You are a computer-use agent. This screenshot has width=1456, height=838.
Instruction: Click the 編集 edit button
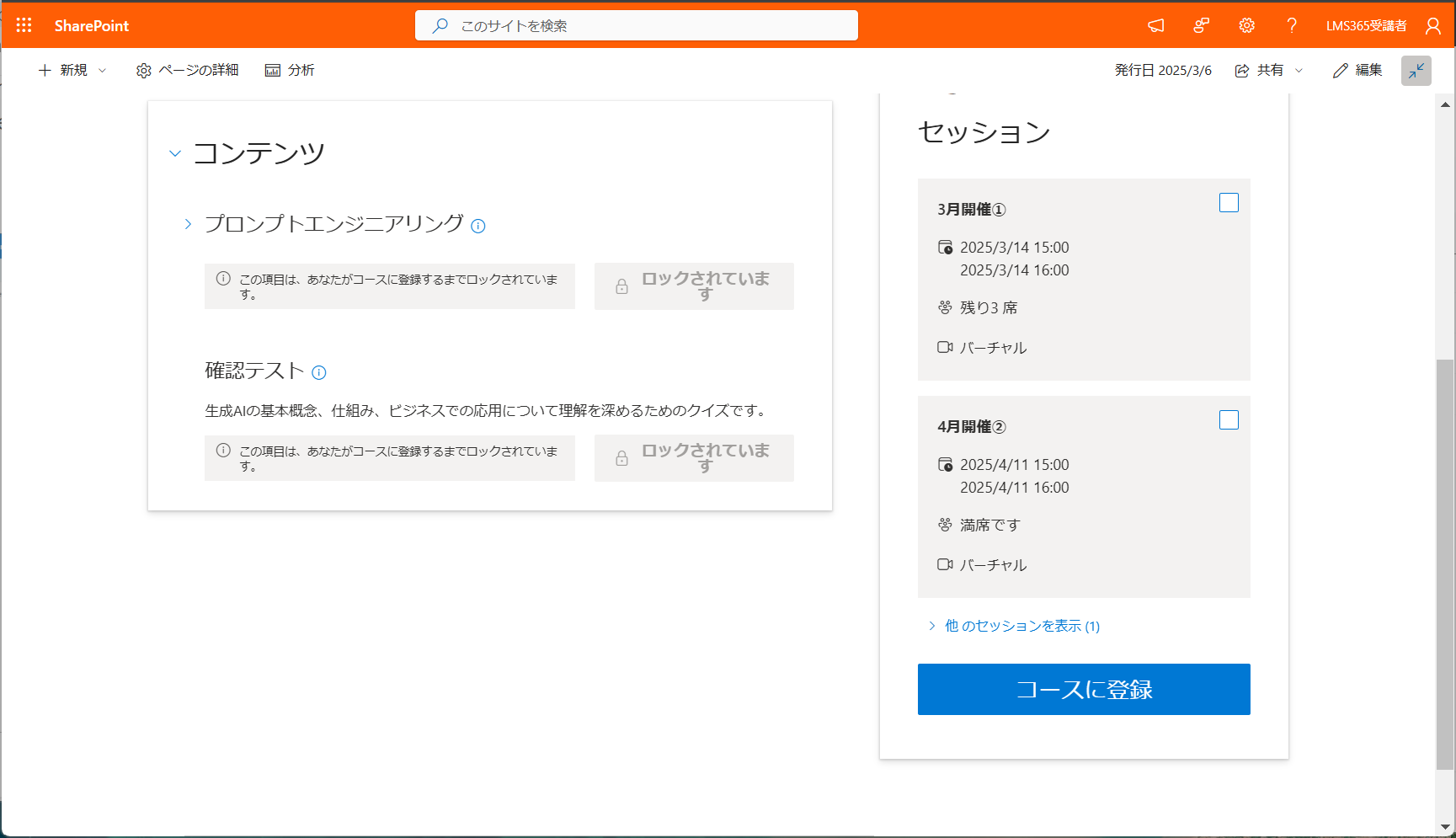1357,70
